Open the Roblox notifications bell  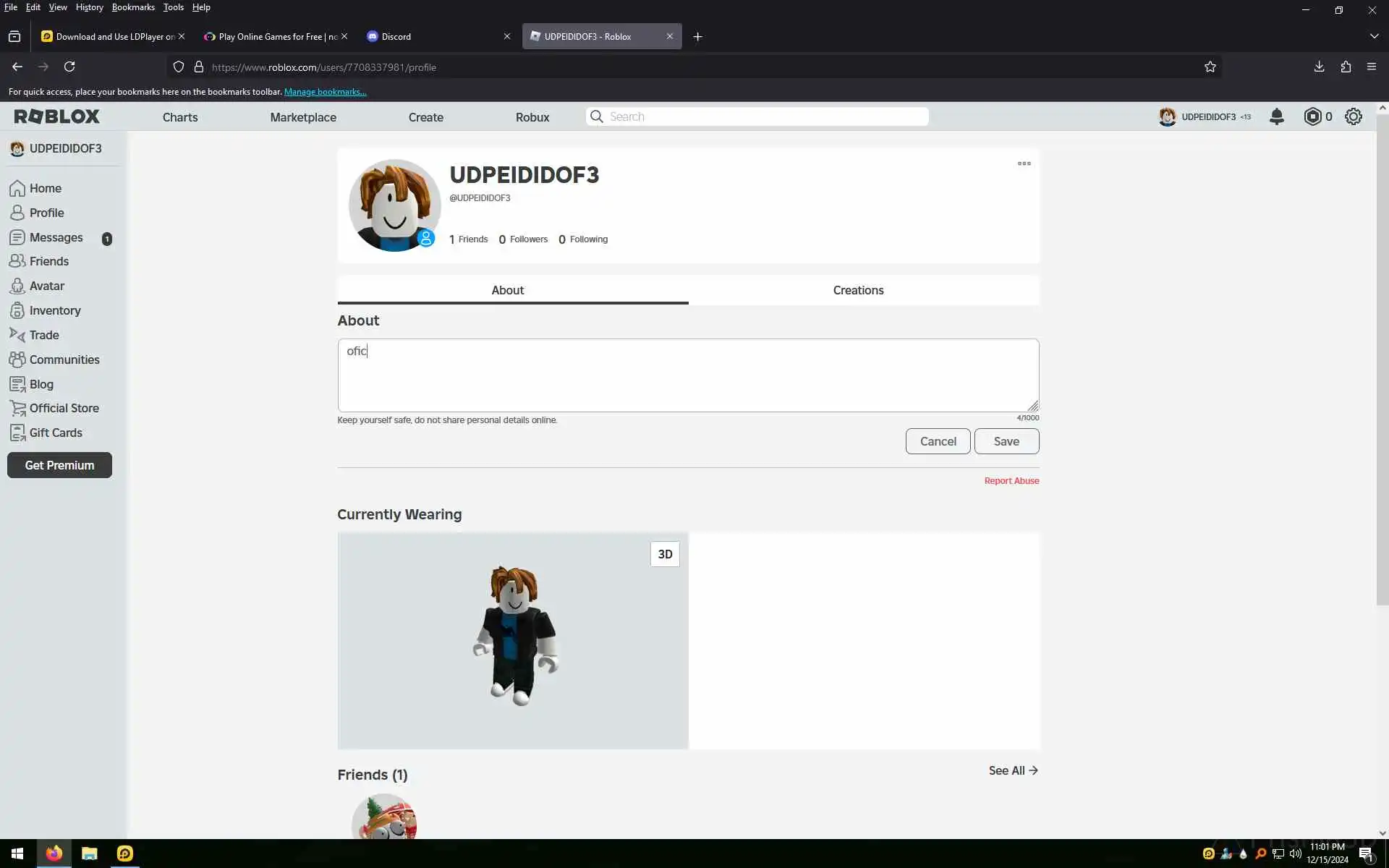click(x=1276, y=116)
